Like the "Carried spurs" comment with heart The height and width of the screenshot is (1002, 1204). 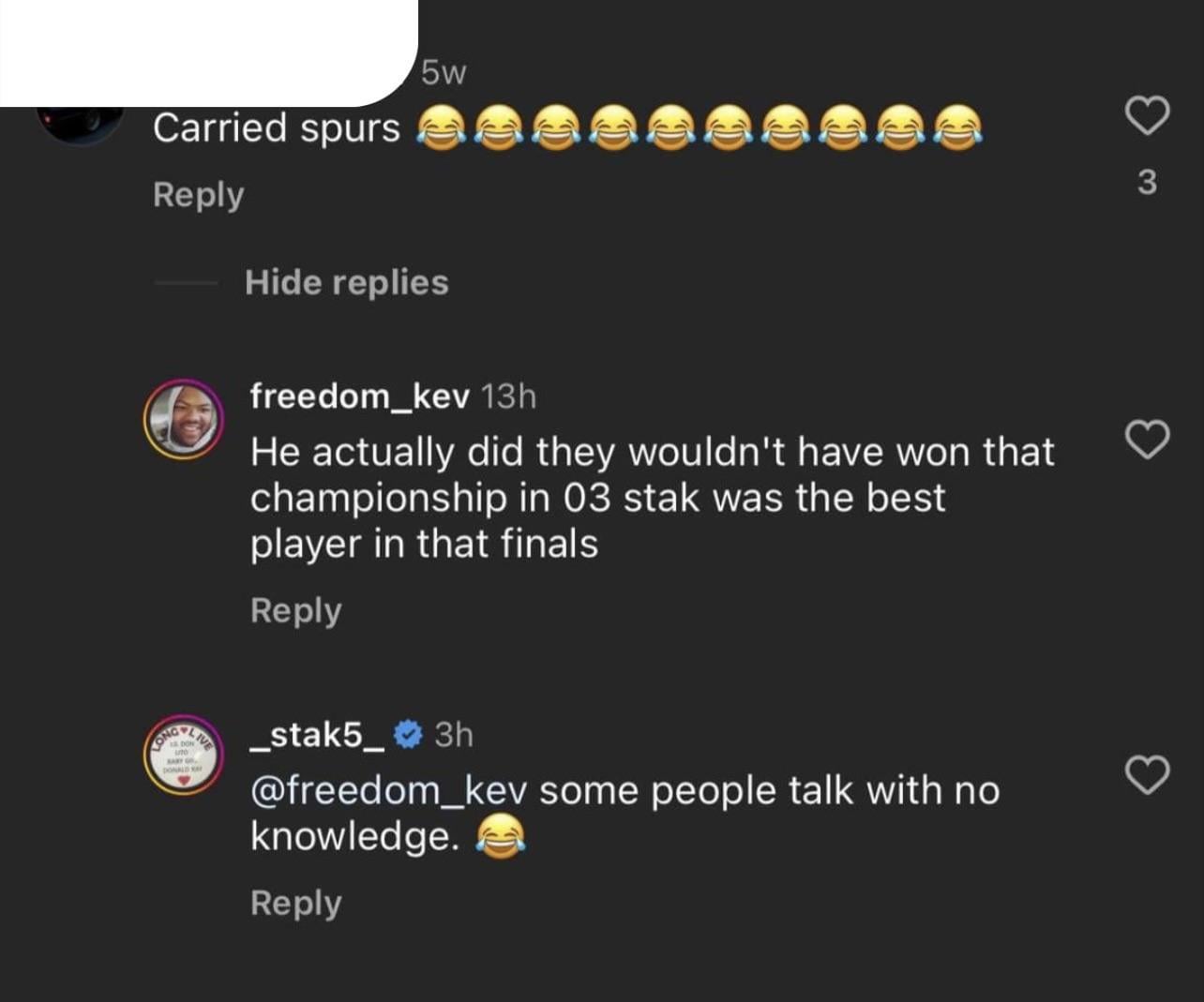coord(1147,115)
